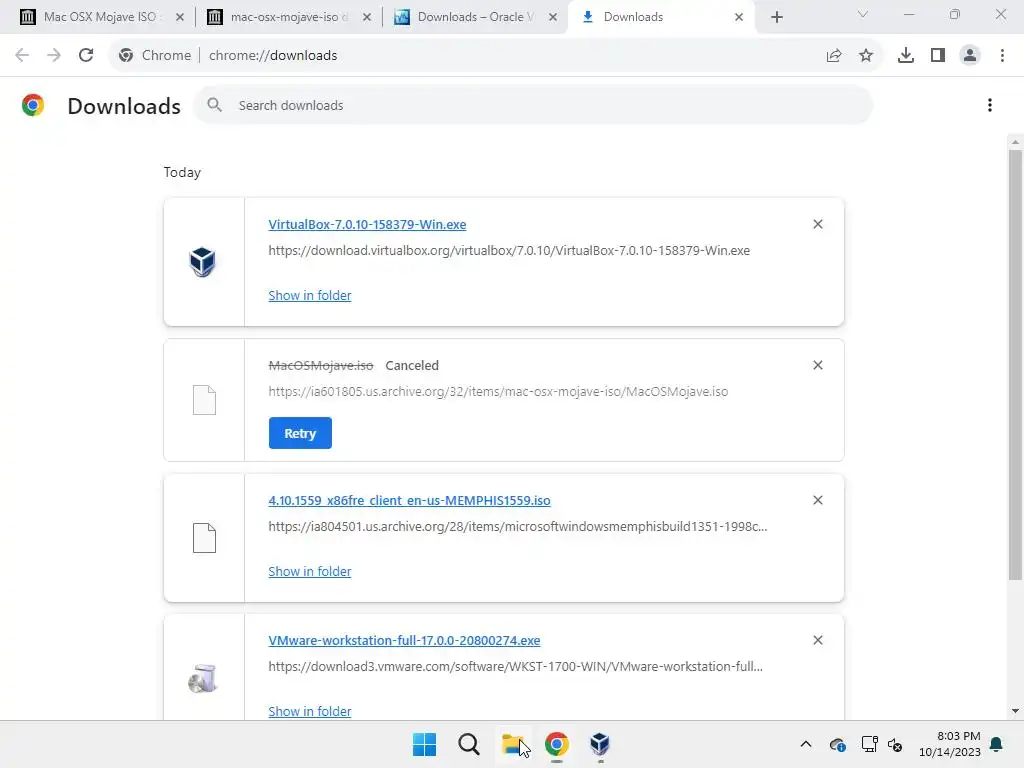The height and width of the screenshot is (768, 1024).
Task: Open Downloads page more actions menu
Action: 990,105
